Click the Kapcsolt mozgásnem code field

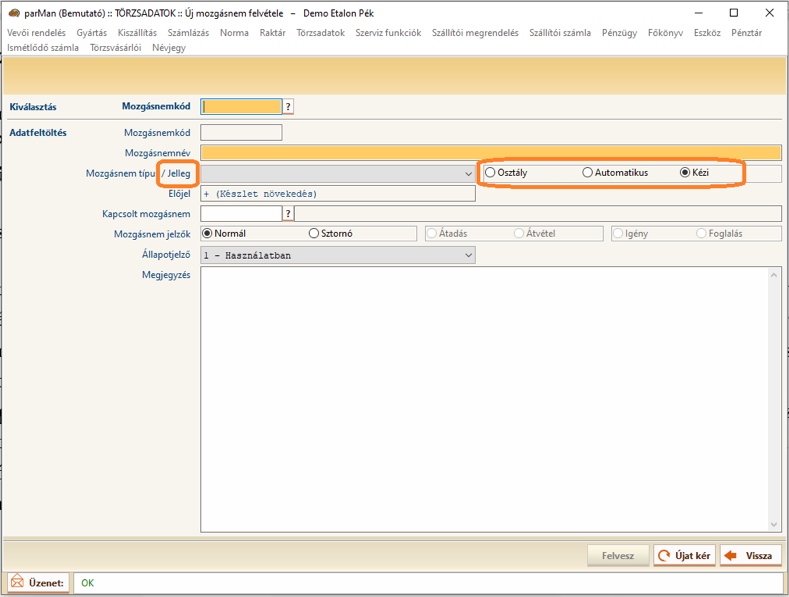click(241, 213)
